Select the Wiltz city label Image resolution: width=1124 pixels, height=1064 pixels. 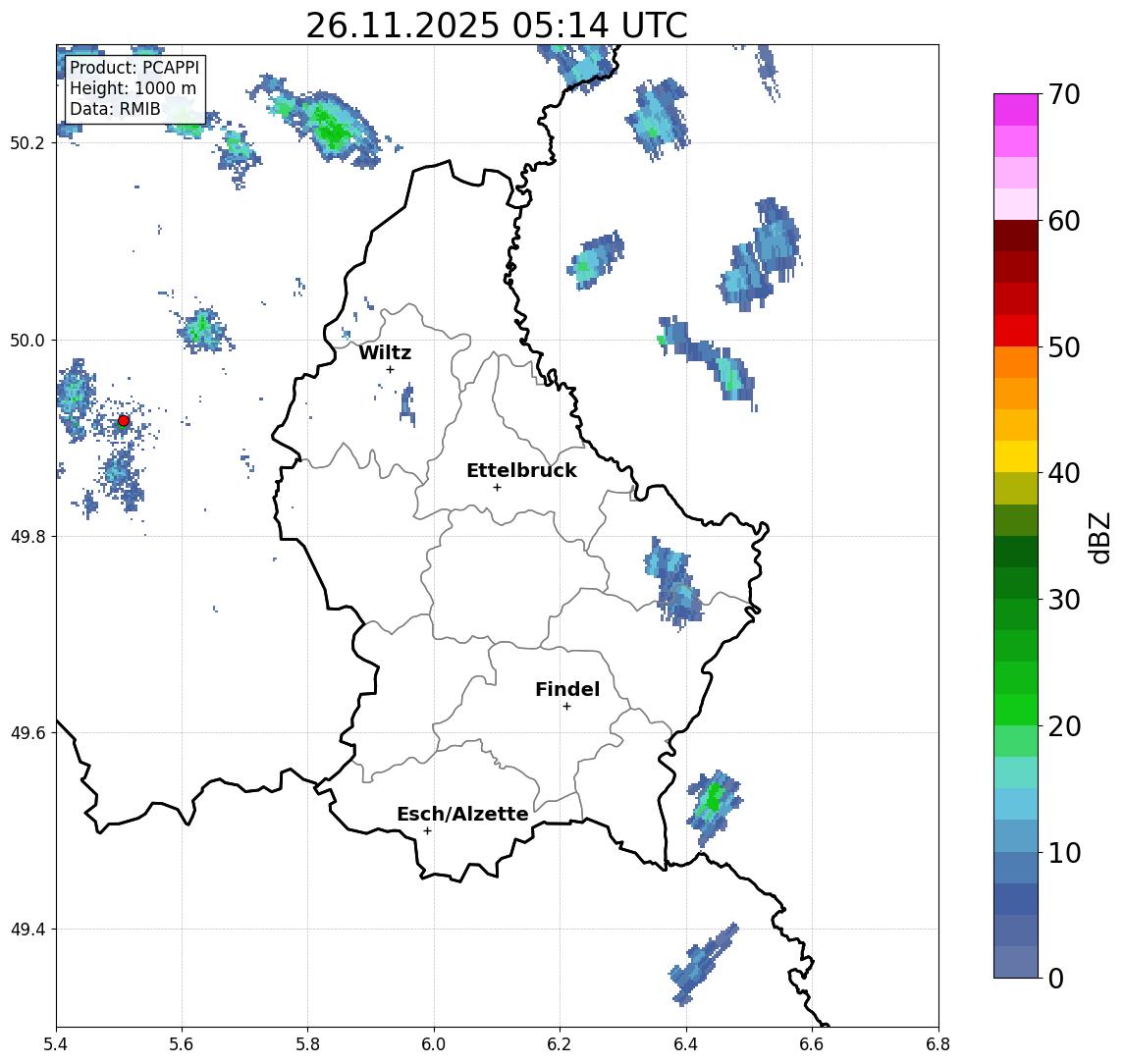coord(385,353)
